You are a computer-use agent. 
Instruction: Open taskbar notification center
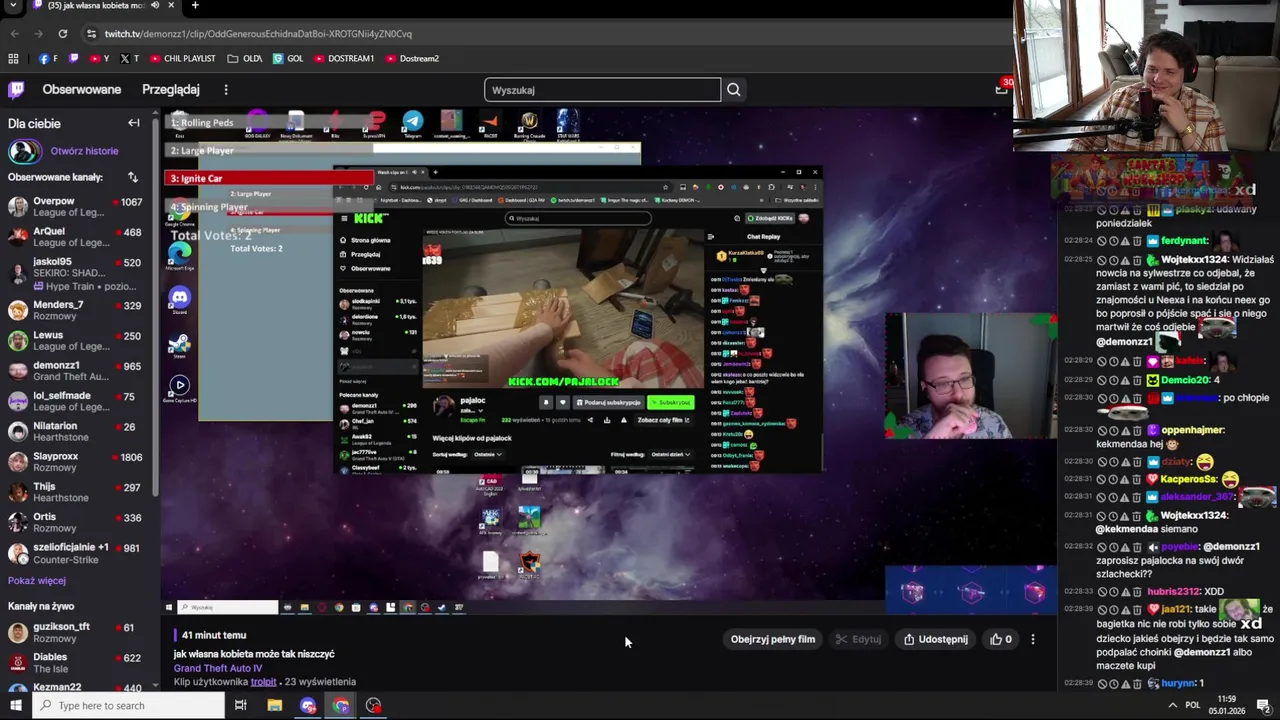[1263, 705]
